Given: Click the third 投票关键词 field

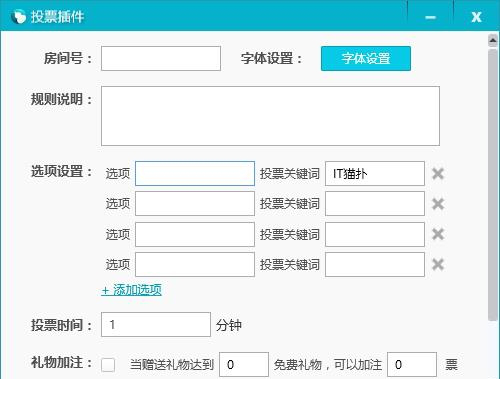Looking at the screenshot, I should coord(375,234).
